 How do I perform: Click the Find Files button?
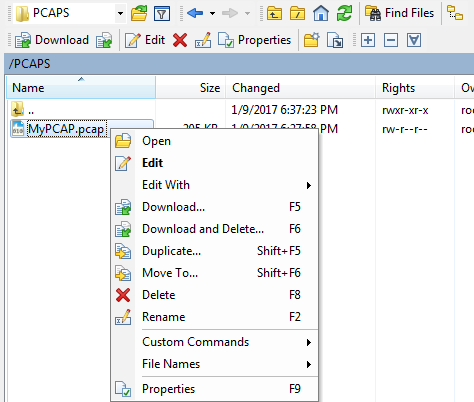click(399, 13)
